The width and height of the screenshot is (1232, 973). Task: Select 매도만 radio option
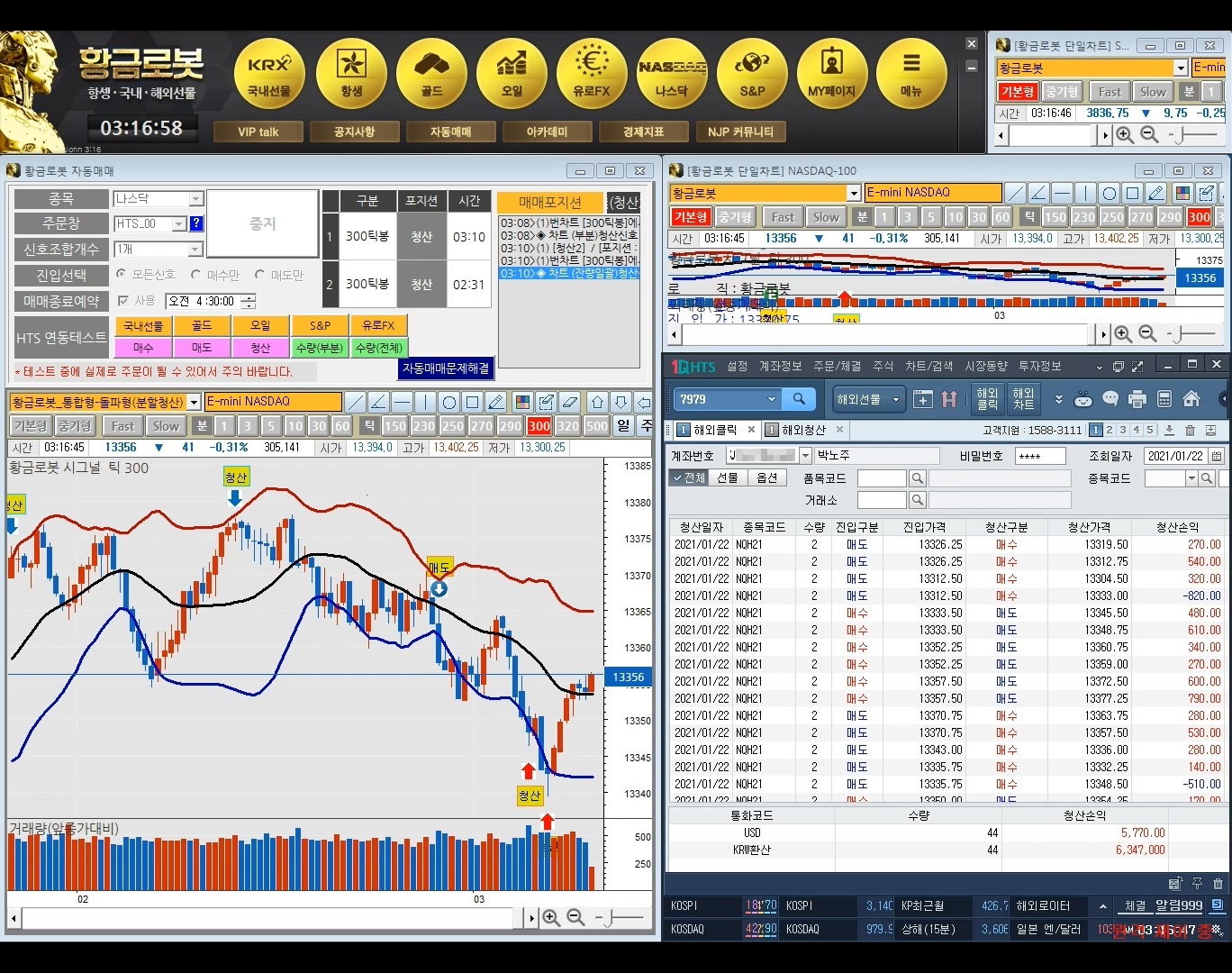259,274
